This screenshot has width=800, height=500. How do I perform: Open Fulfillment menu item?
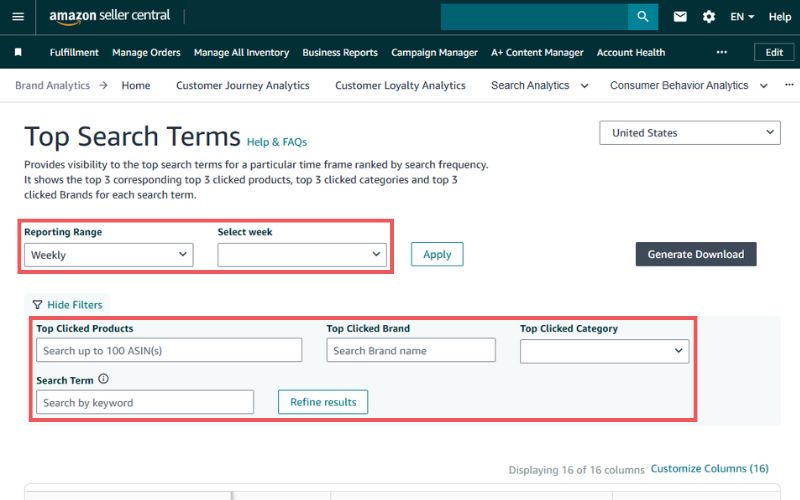click(74, 52)
